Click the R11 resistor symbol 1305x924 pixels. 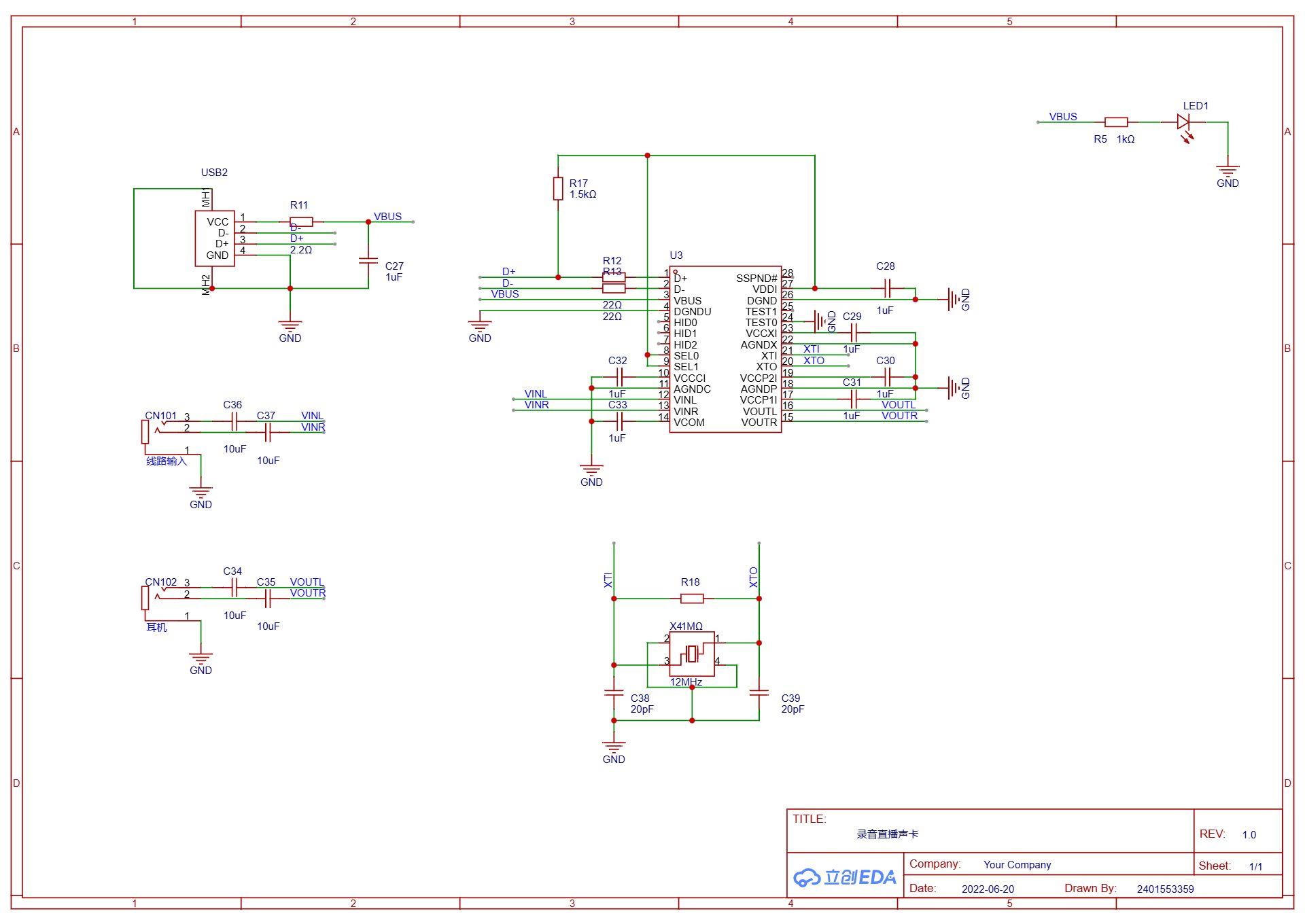[x=301, y=221]
